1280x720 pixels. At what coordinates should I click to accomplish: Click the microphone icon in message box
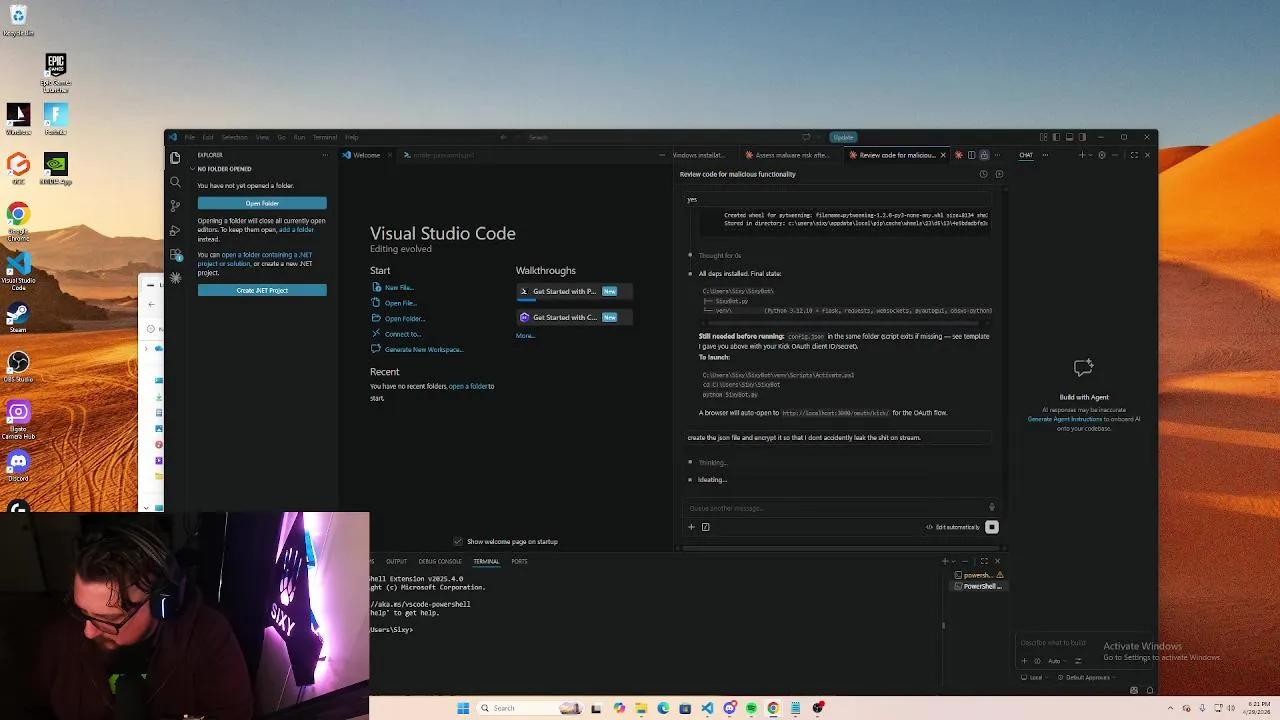[x=992, y=508]
